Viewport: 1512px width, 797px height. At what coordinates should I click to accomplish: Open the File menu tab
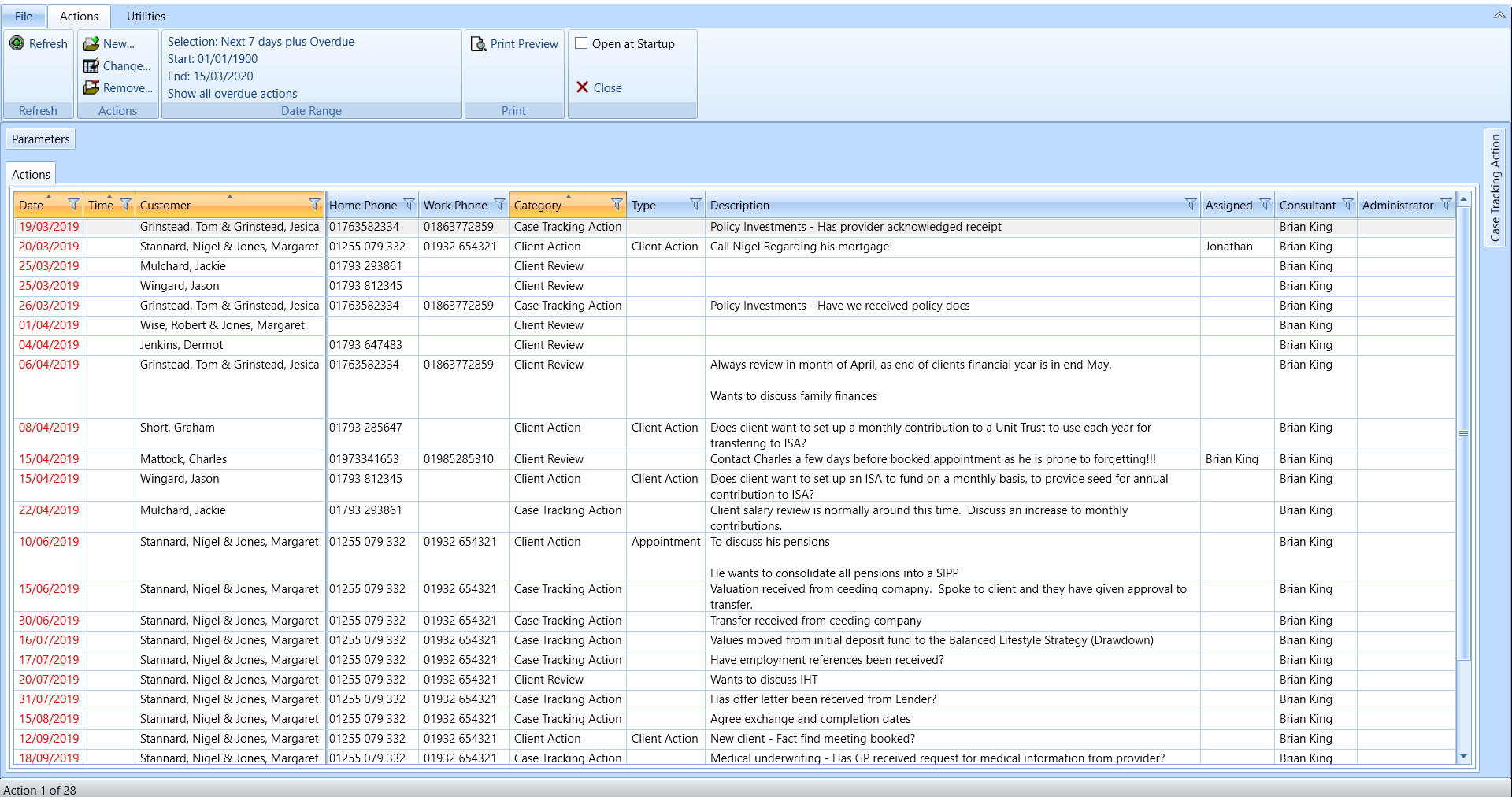24,16
